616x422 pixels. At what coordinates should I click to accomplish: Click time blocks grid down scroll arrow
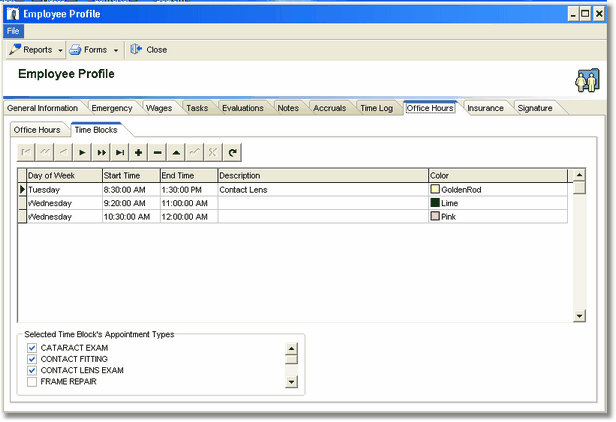[x=579, y=316]
